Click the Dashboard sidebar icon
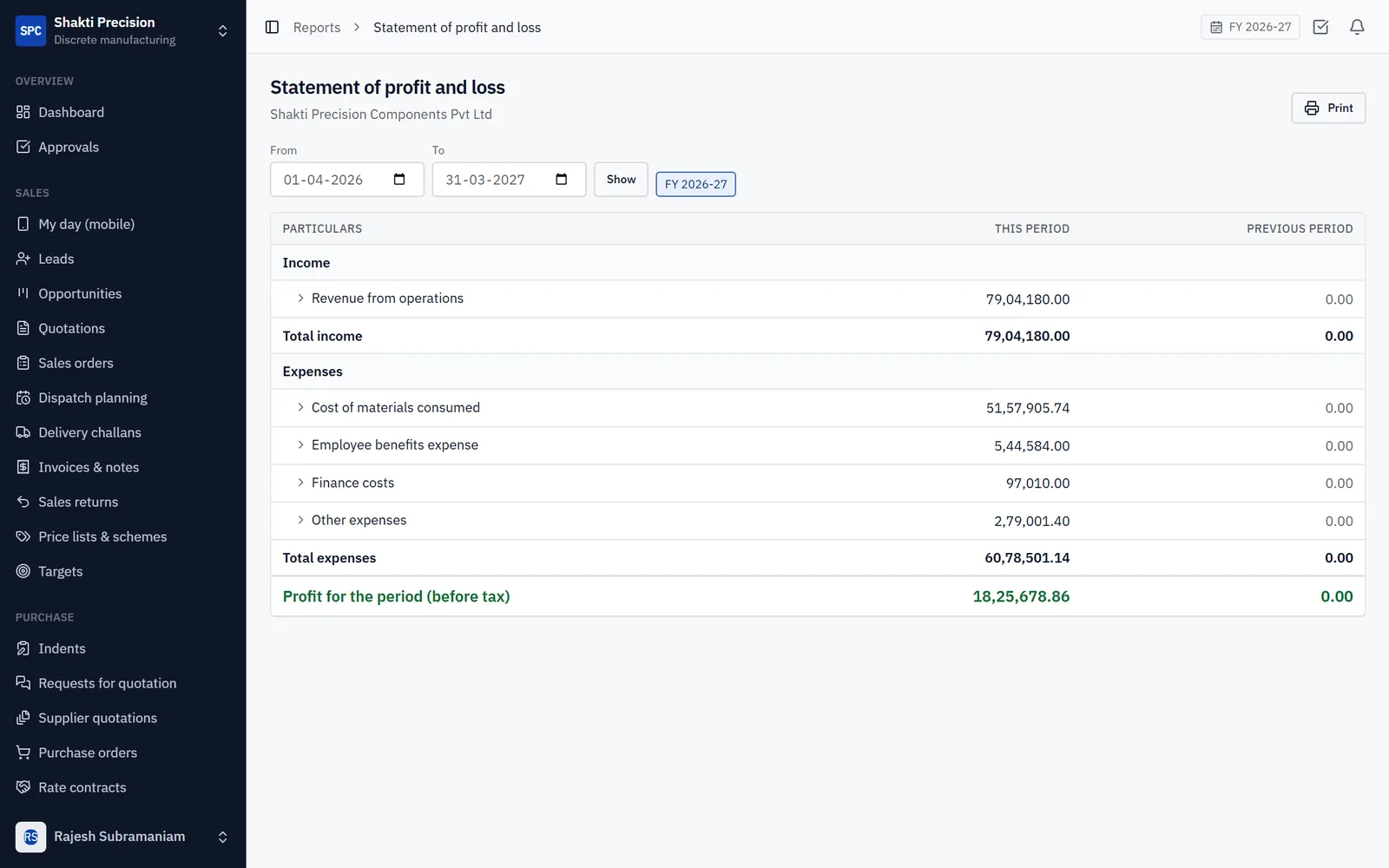This screenshot has height=868, width=1389. (x=23, y=112)
